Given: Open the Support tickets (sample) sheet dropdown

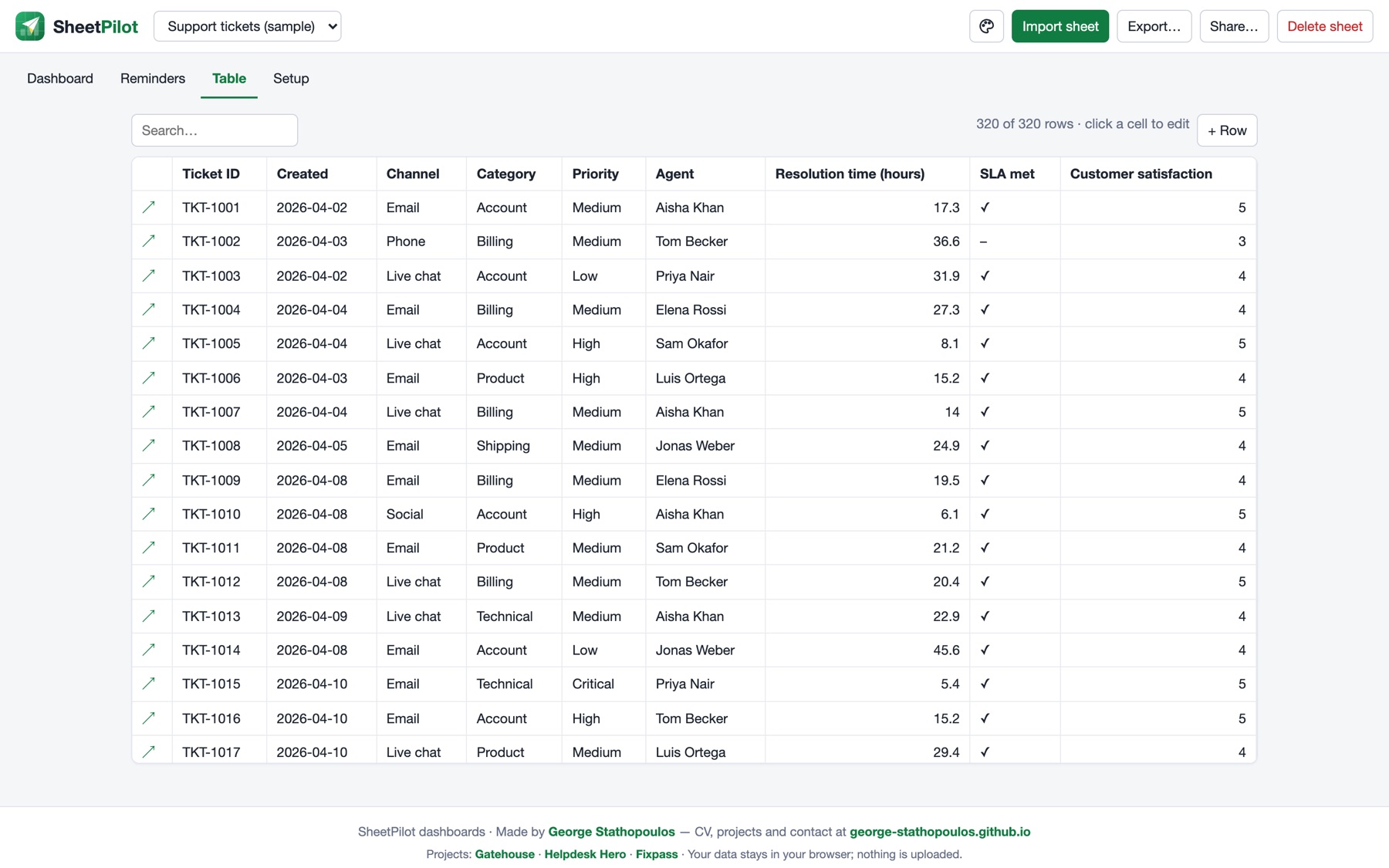Looking at the screenshot, I should point(248,26).
